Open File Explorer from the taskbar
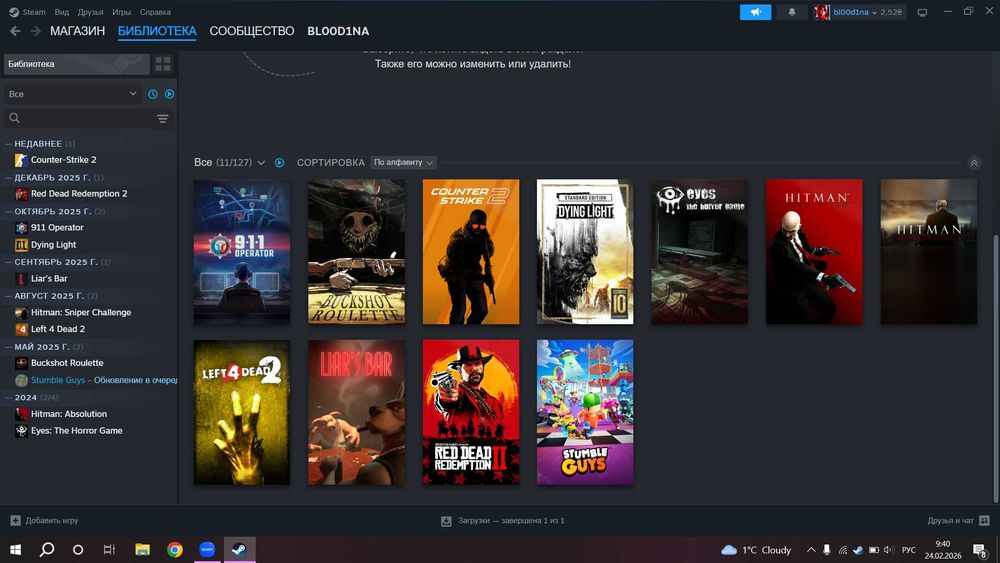 pos(142,550)
